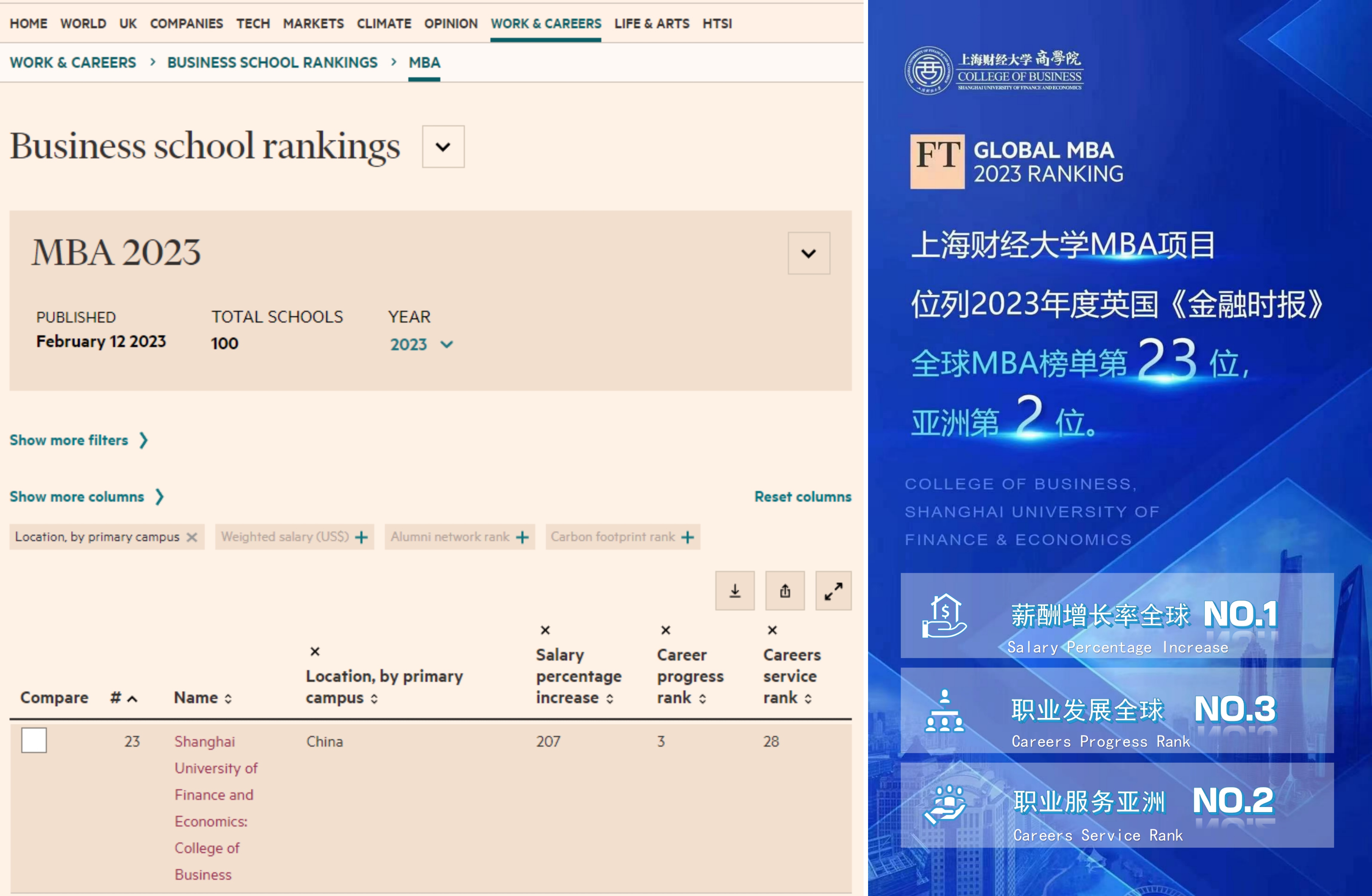1372x896 pixels.
Task: Add Carbon footprint rank column
Action: tap(687, 537)
